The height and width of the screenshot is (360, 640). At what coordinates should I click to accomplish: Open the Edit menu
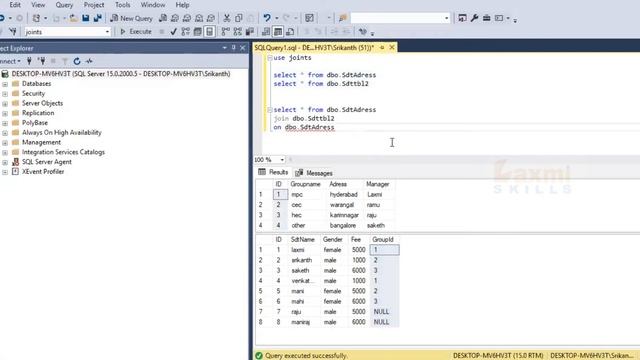point(15,5)
